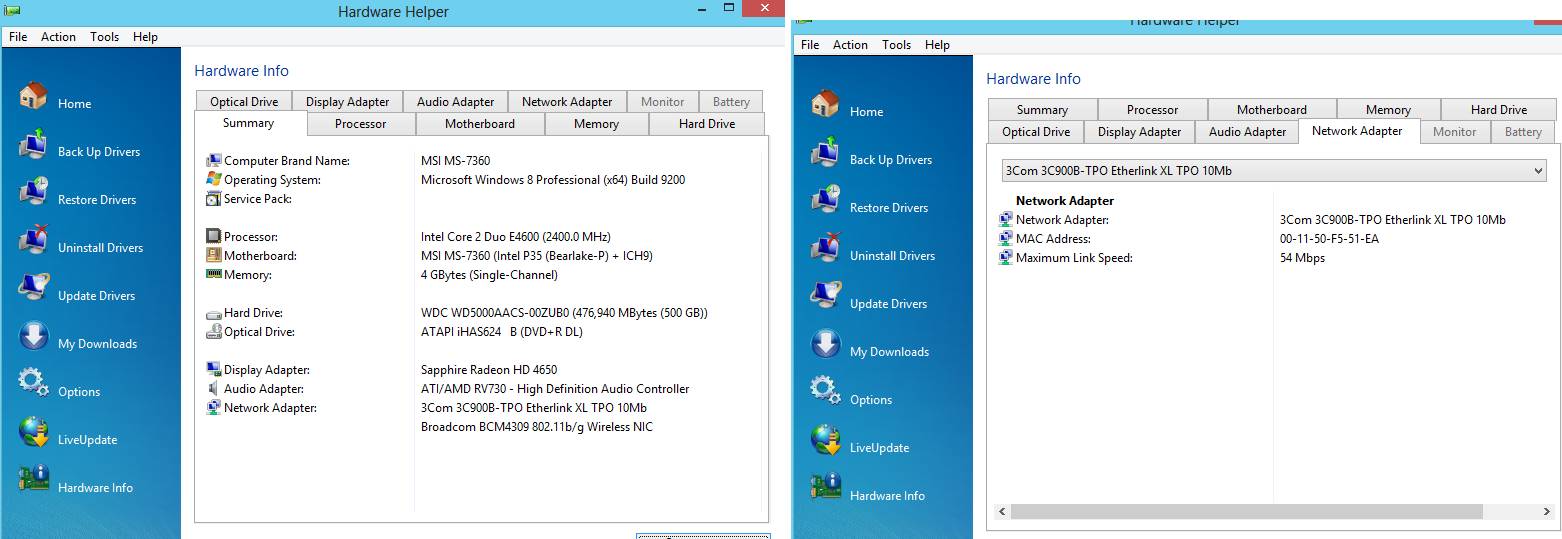1562x539 pixels.
Task: Switch to Memory tab in right window
Action: click(1388, 110)
